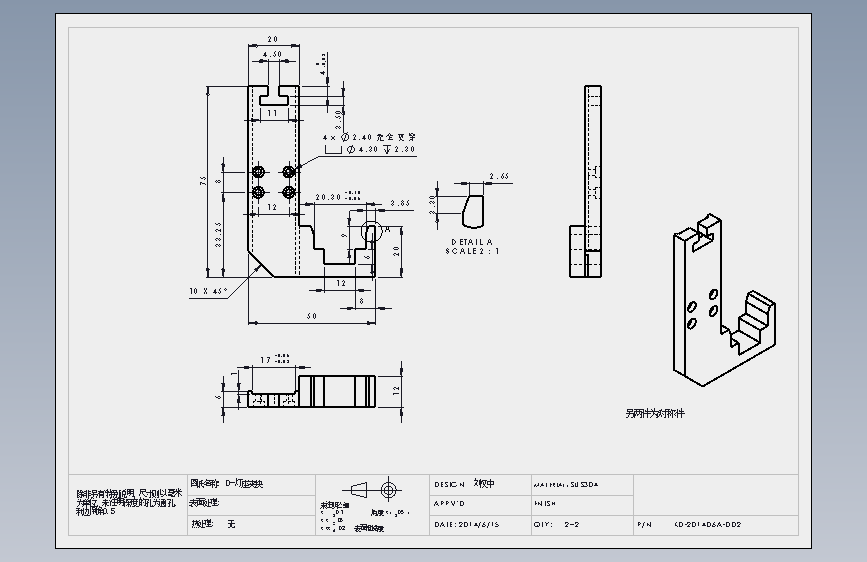
Task: Select the MATERIAL: SUS304 field
Action: (x=583, y=485)
